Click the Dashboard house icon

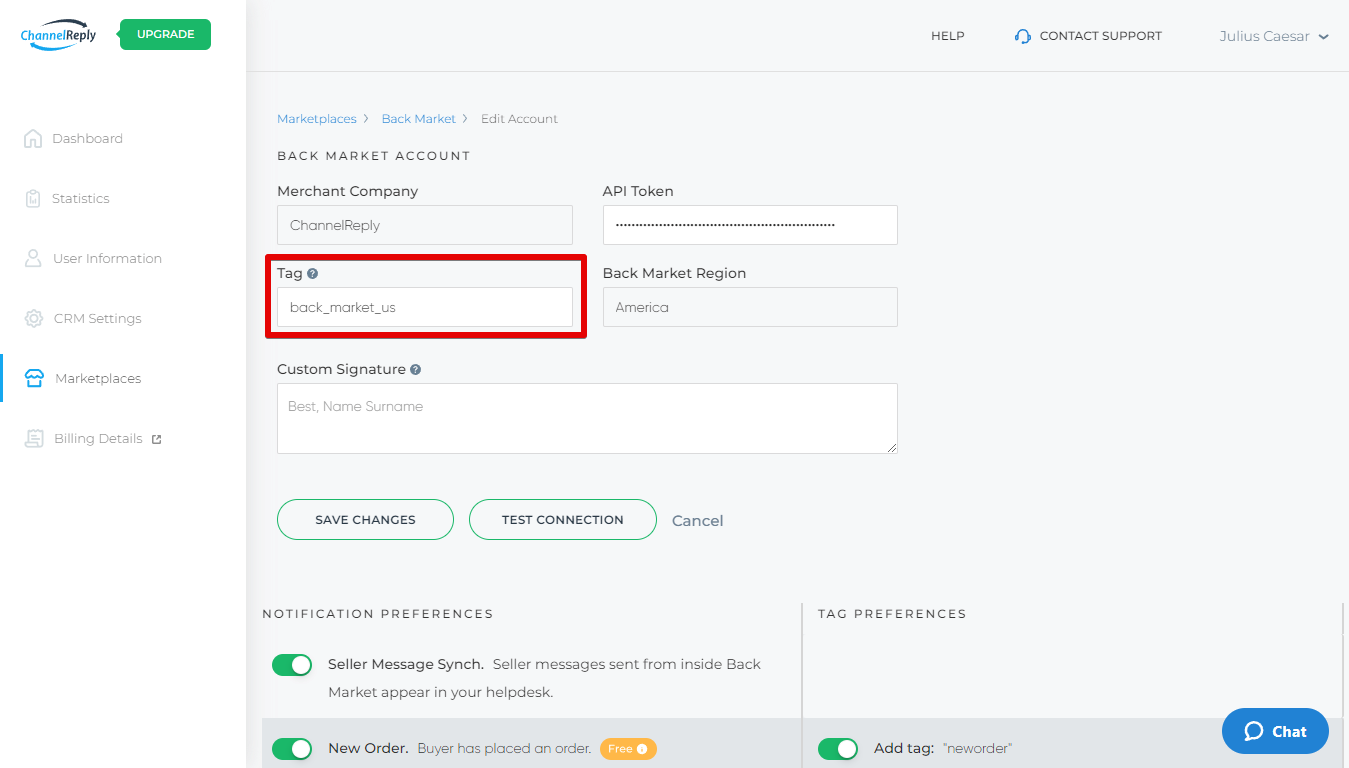[33, 138]
